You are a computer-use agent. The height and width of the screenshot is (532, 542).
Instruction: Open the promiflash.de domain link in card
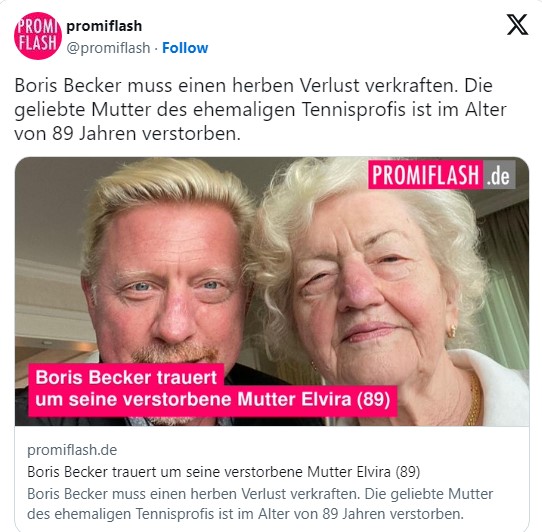pyautogui.click(x=72, y=450)
